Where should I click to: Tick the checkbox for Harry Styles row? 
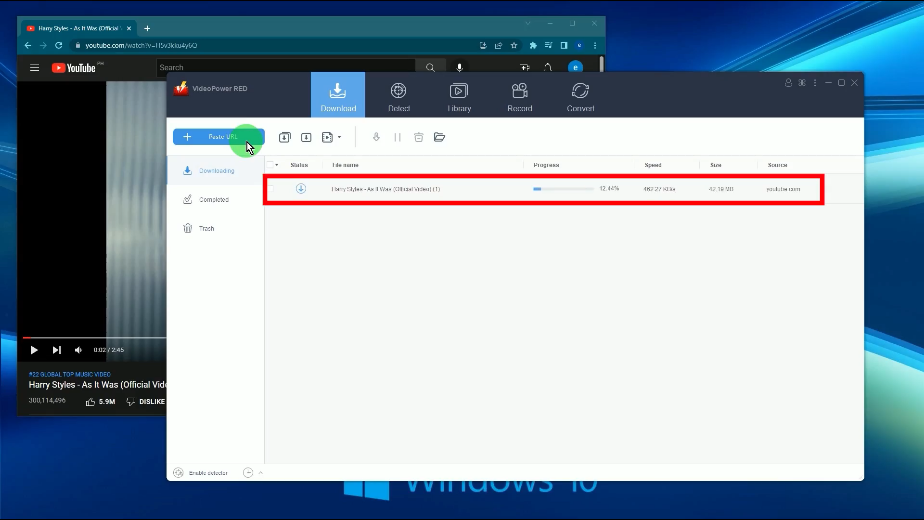(x=271, y=189)
